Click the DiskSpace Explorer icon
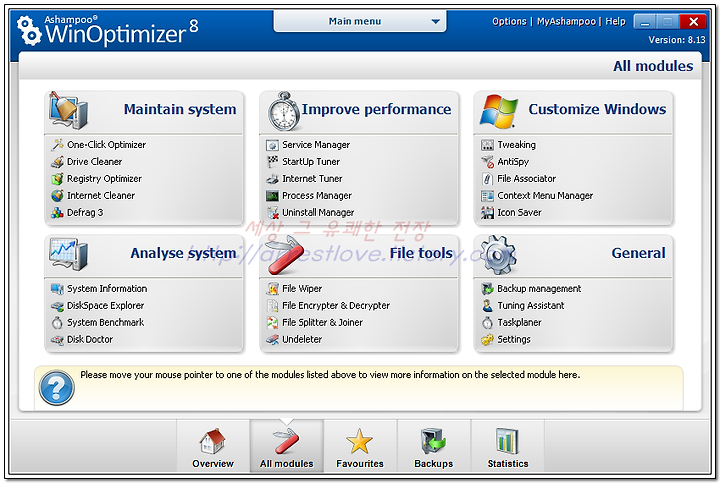Viewport: 720px width, 483px height. point(57,306)
